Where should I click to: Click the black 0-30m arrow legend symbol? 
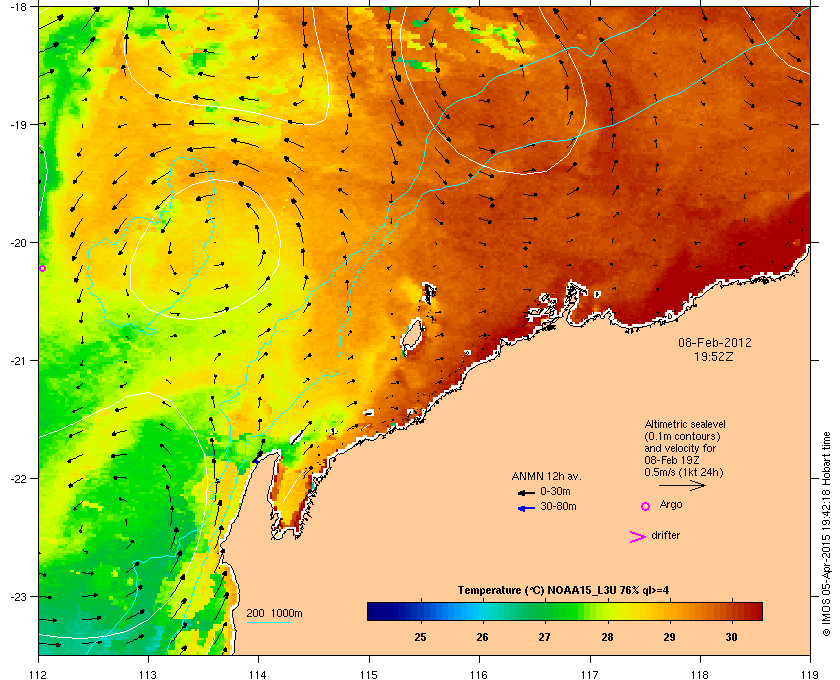526,492
